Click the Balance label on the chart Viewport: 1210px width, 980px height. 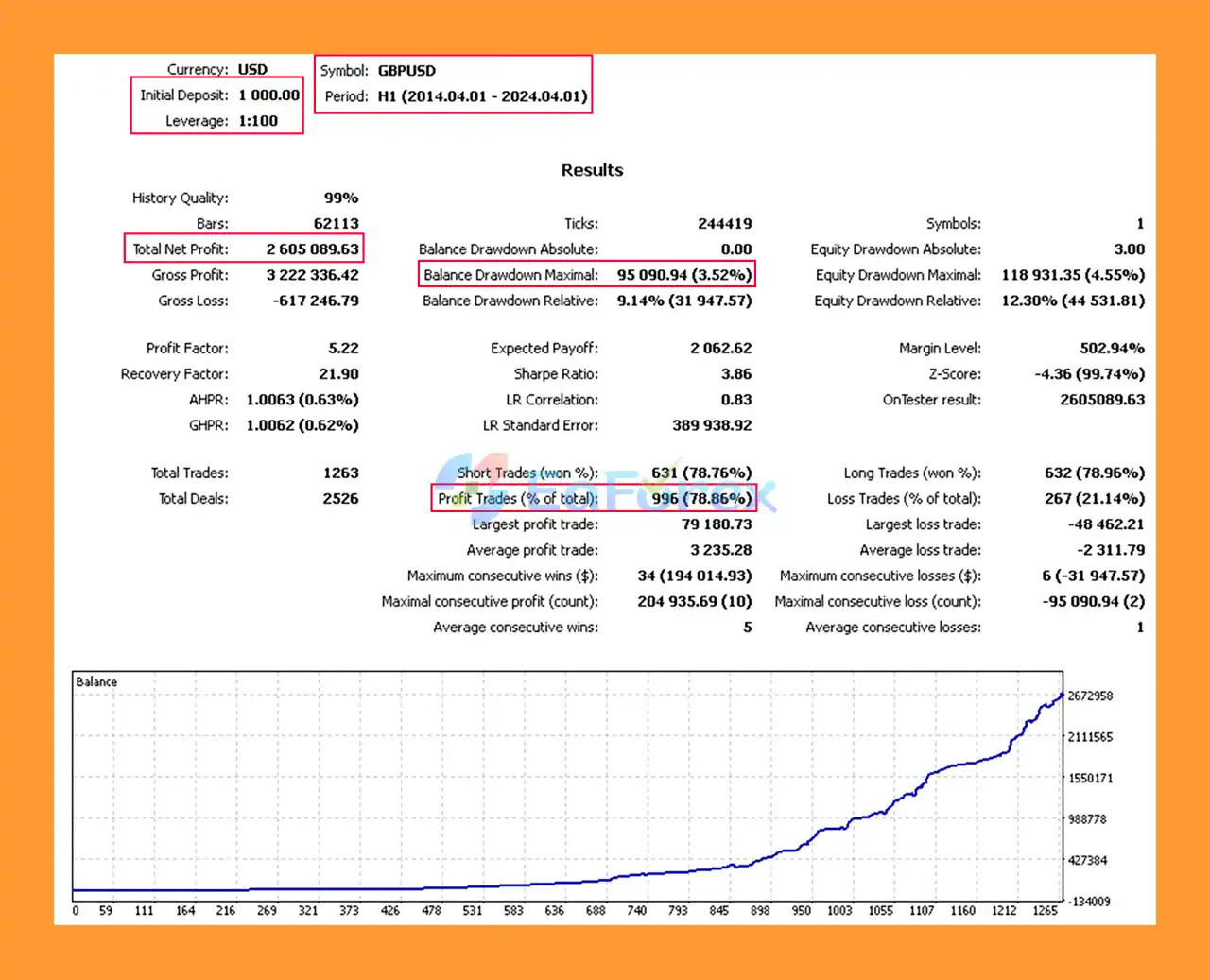(x=96, y=682)
